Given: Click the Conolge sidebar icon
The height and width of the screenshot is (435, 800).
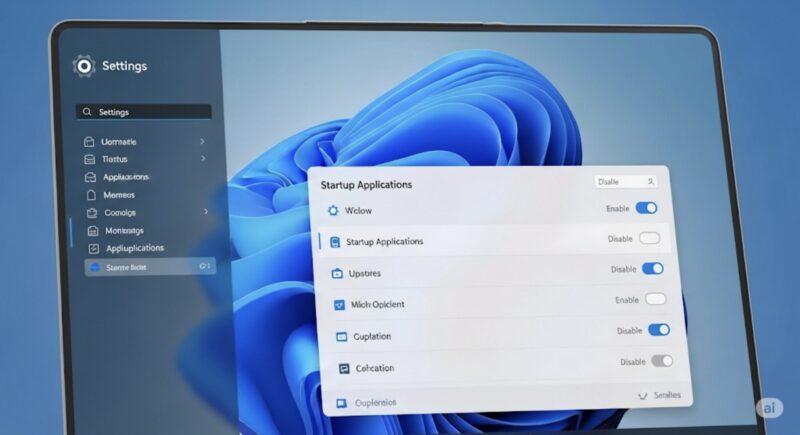Looking at the screenshot, I should pyautogui.click(x=92, y=213).
